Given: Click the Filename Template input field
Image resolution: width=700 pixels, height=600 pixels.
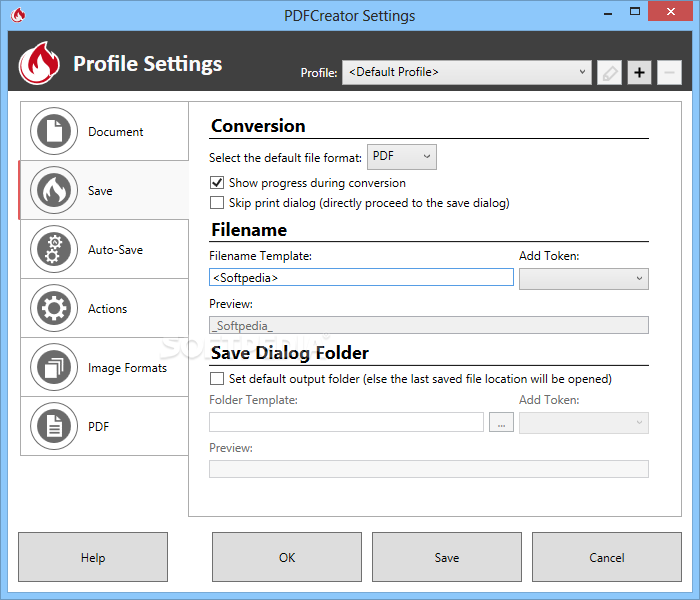Looking at the screenshot, I should pos(361,277).
